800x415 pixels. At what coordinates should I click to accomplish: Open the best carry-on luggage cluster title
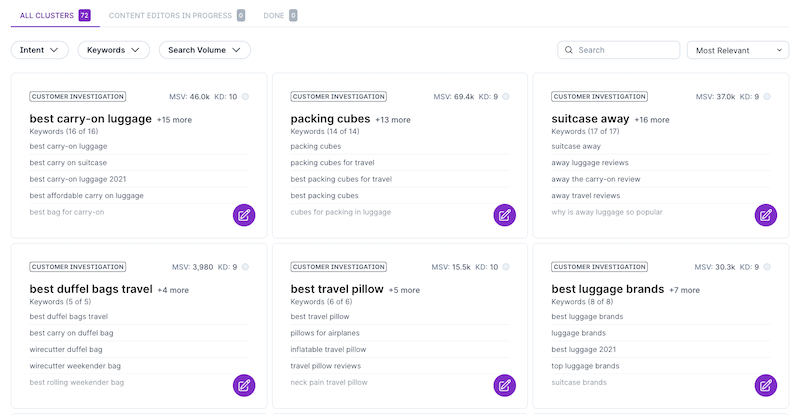click(x=91, y=119)
